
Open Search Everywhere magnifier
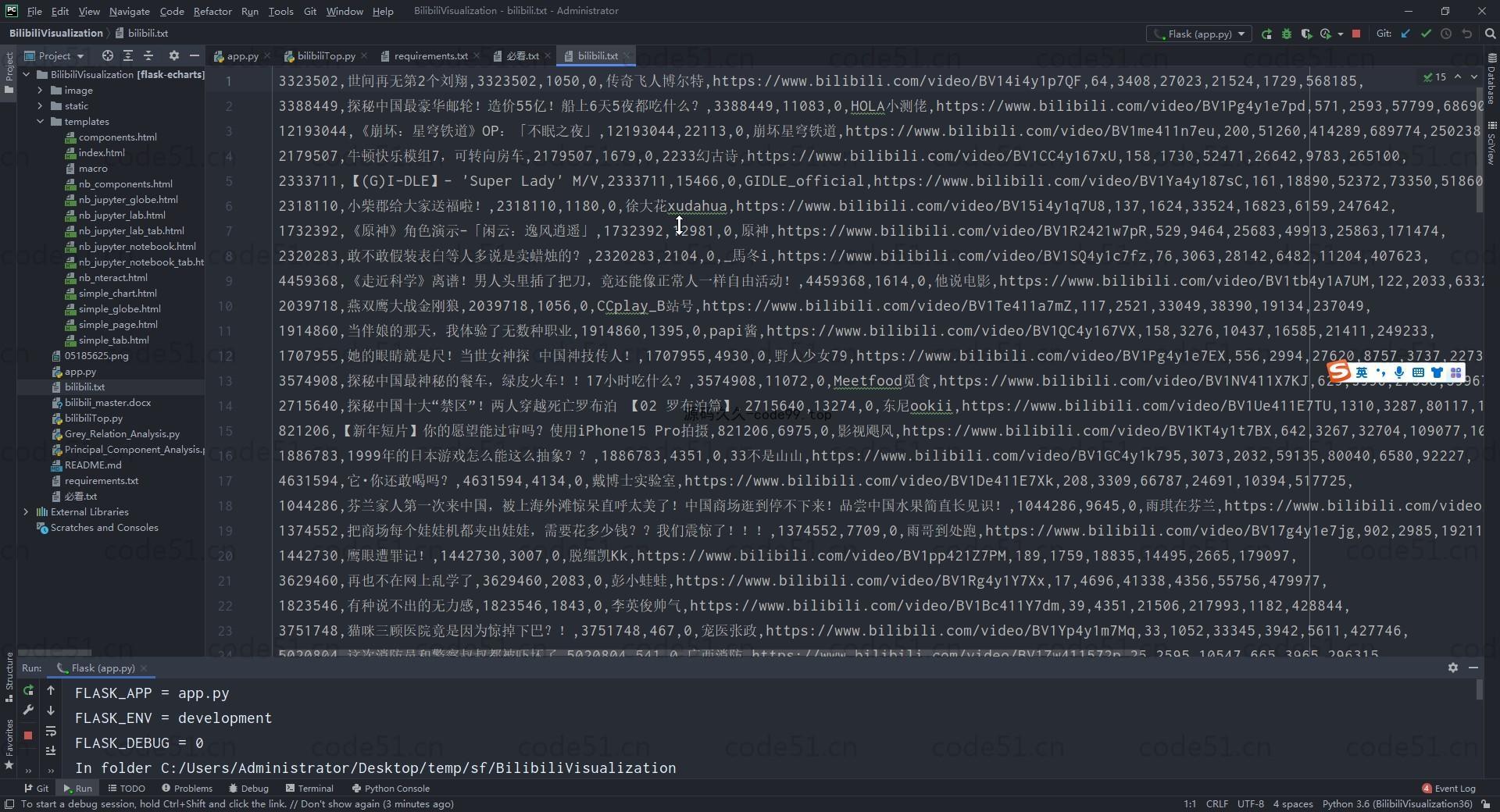point(1490,34)
